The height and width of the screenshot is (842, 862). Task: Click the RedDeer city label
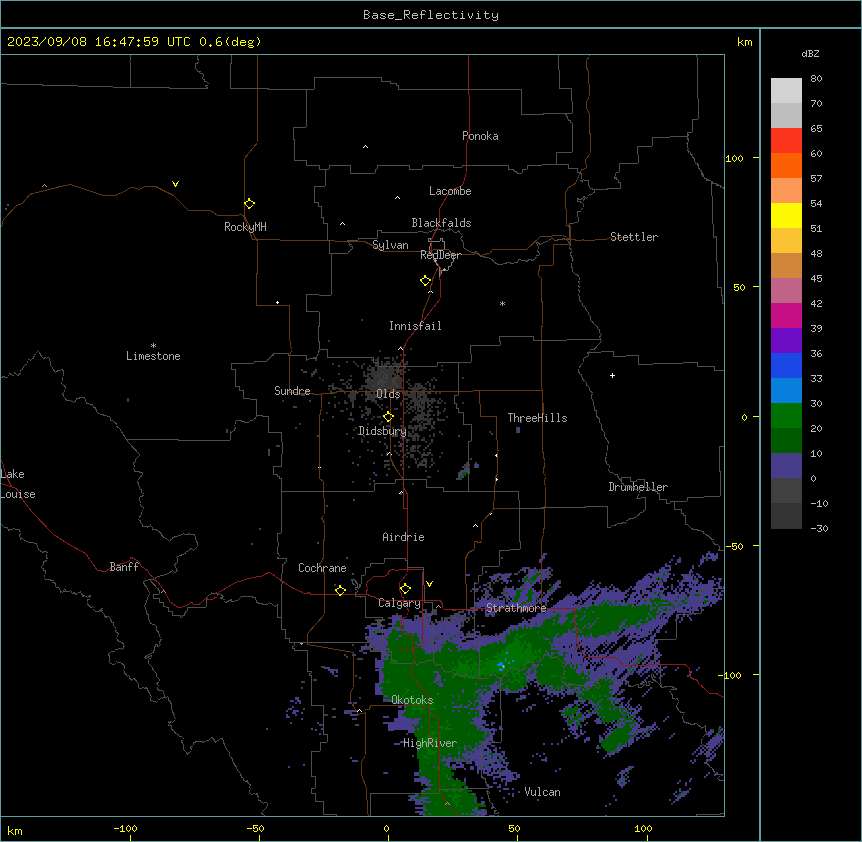440,255
